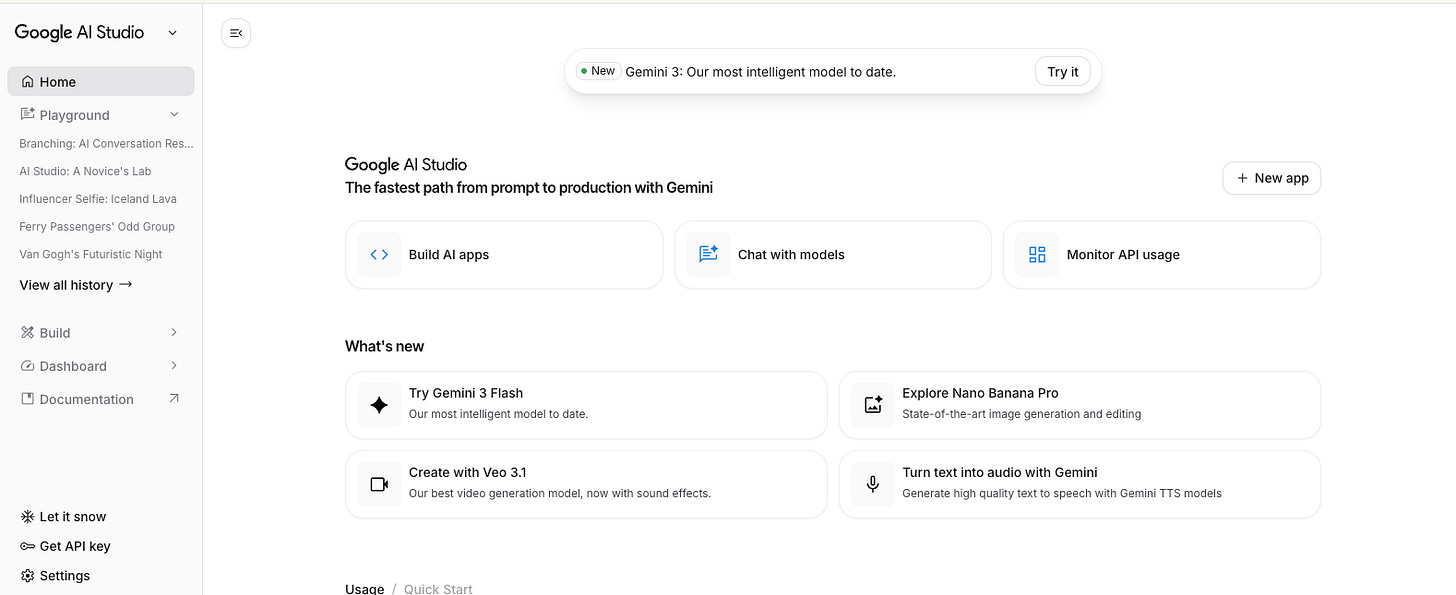Expand the Build section chevron
The width and height of the screenshot is (1456, 595).
click(174, 332)
